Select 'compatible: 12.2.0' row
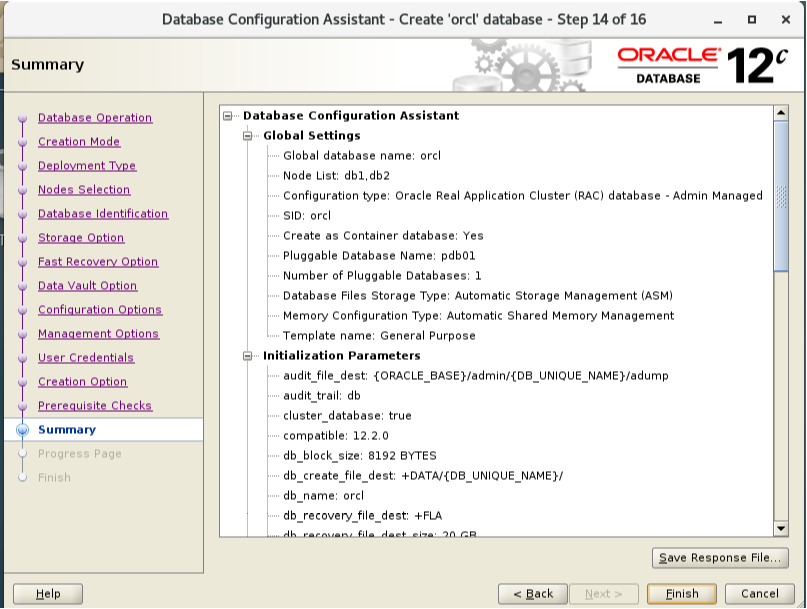This screenshot has width=807, height=609. pos(336,436)
